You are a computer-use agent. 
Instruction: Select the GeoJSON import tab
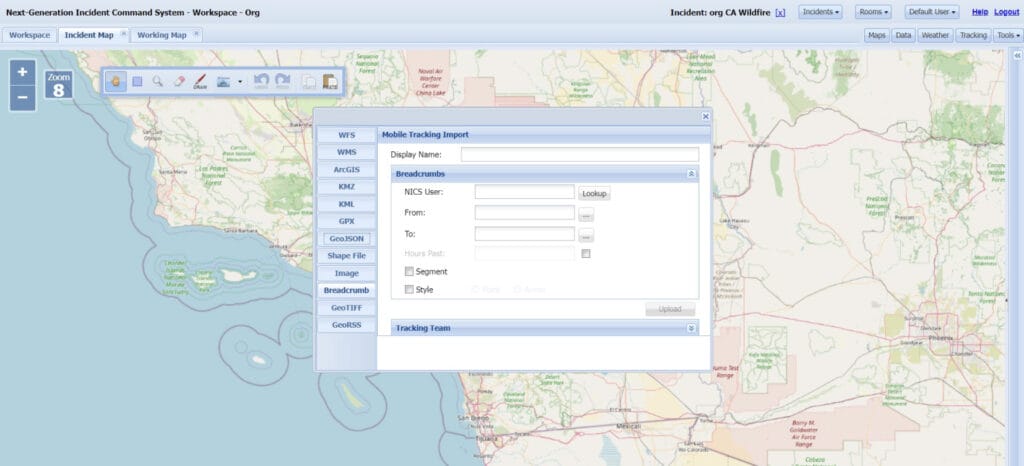coord(346,239)
